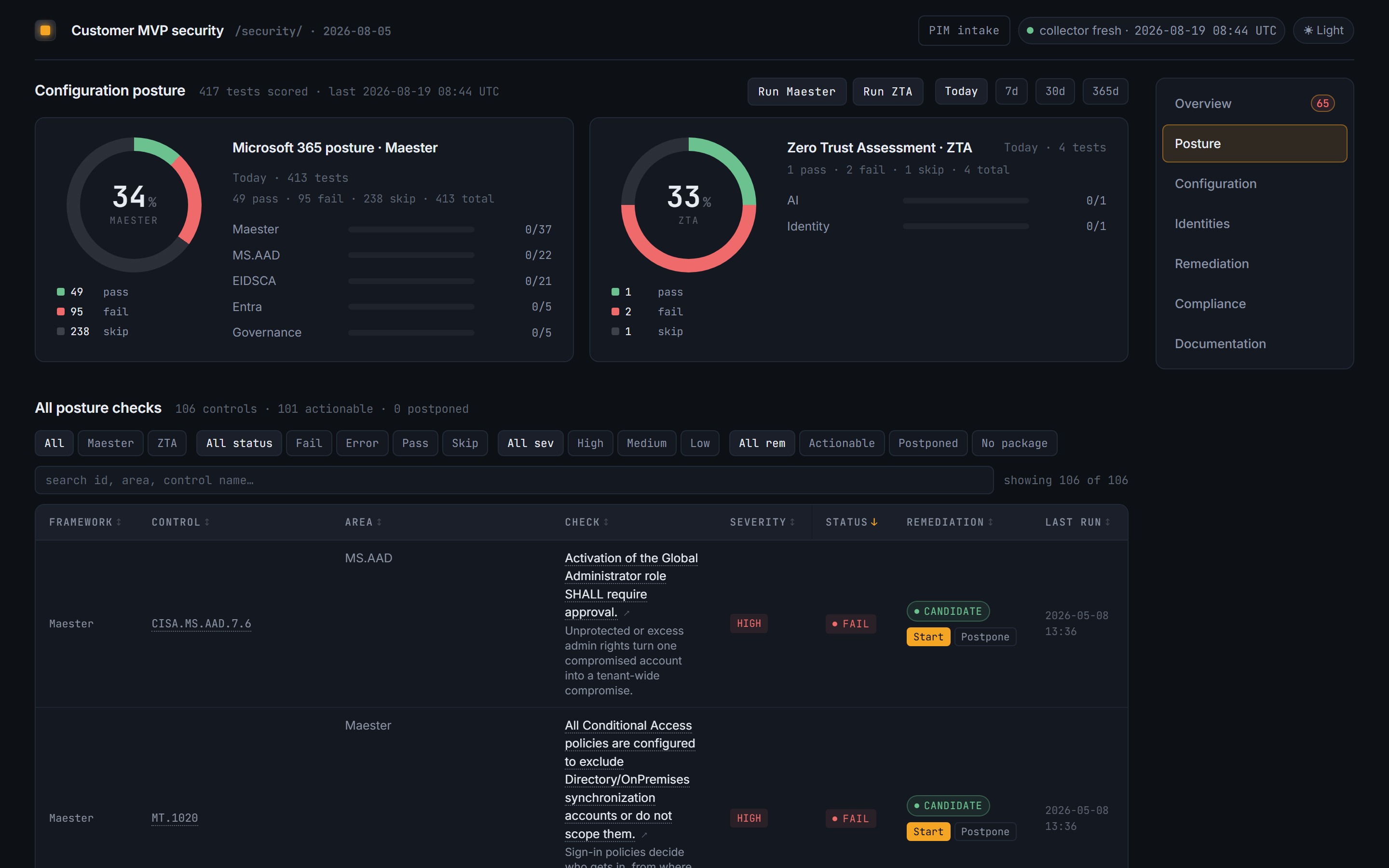1389x868 pixels.
Task: Click the Maester 34% donut chart
Action: pos(134,204)
